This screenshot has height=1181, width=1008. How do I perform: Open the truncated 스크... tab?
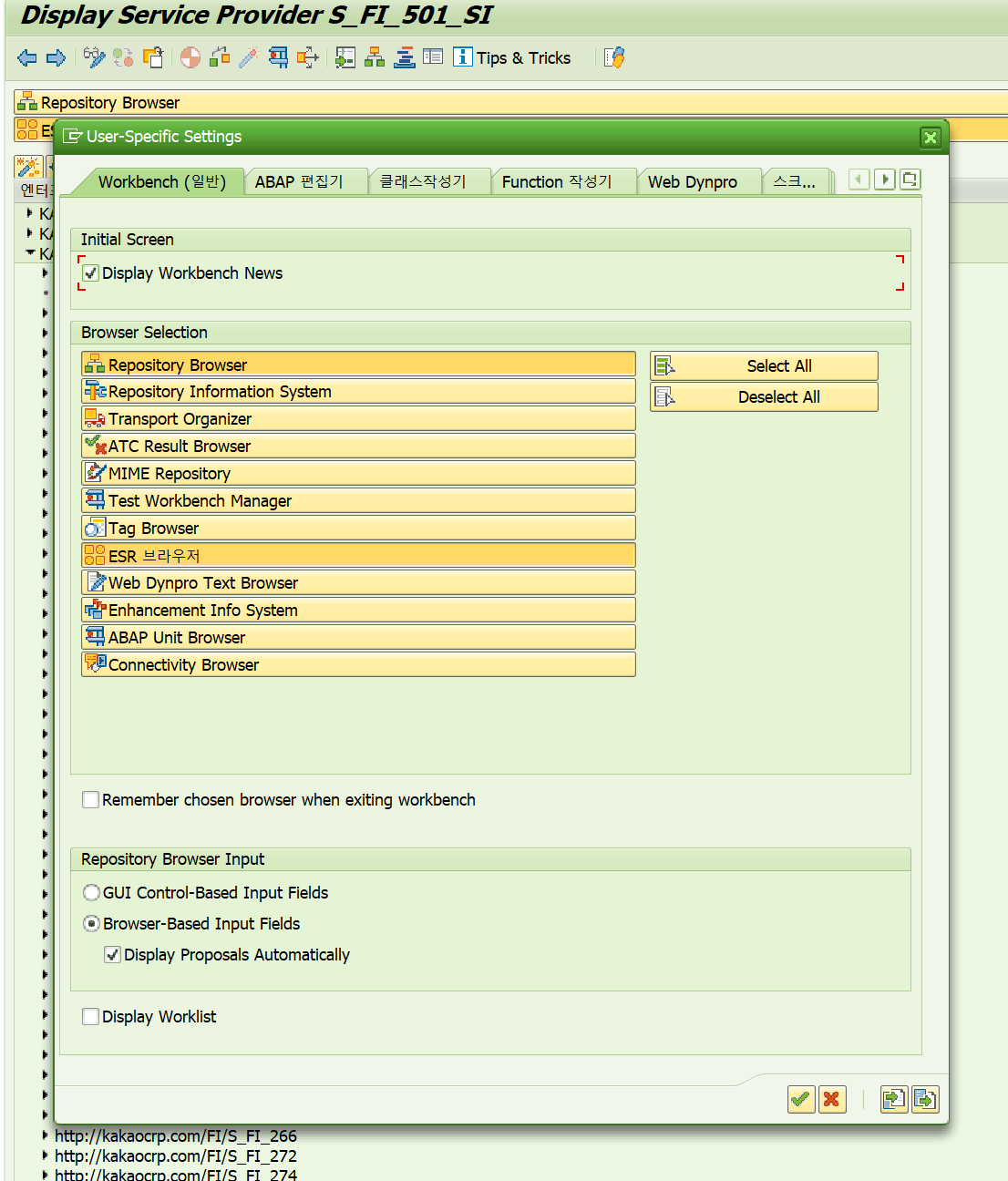click(795, 182)
